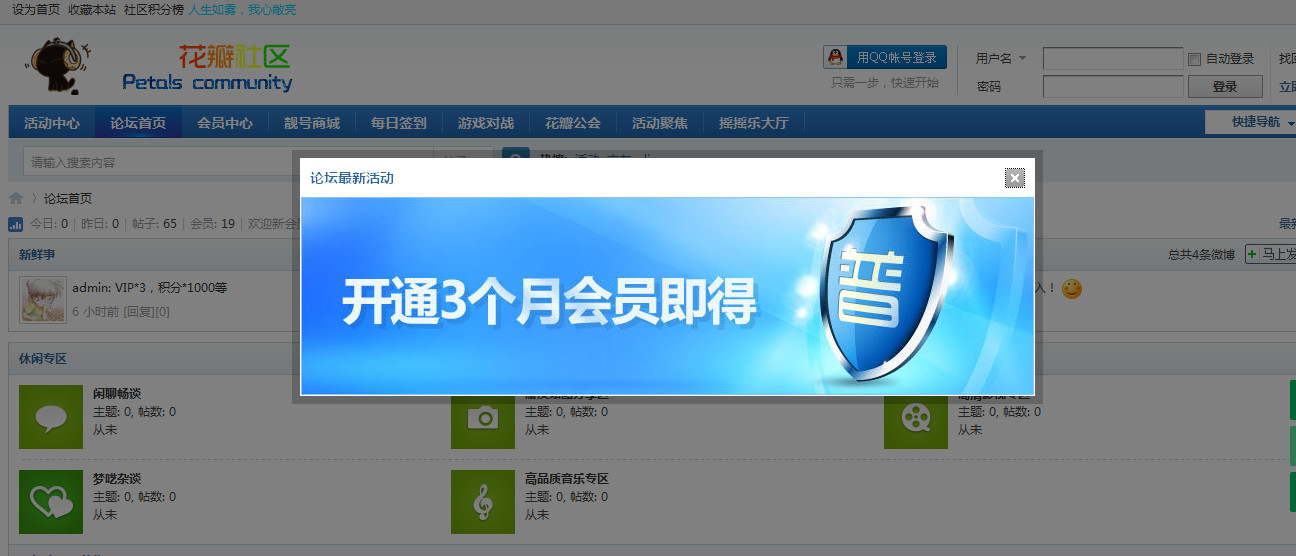Image resolution: width=1296 pixels, height=556 pixels.
Task: Click the 马上发 microblog button
Action: 1271,254
